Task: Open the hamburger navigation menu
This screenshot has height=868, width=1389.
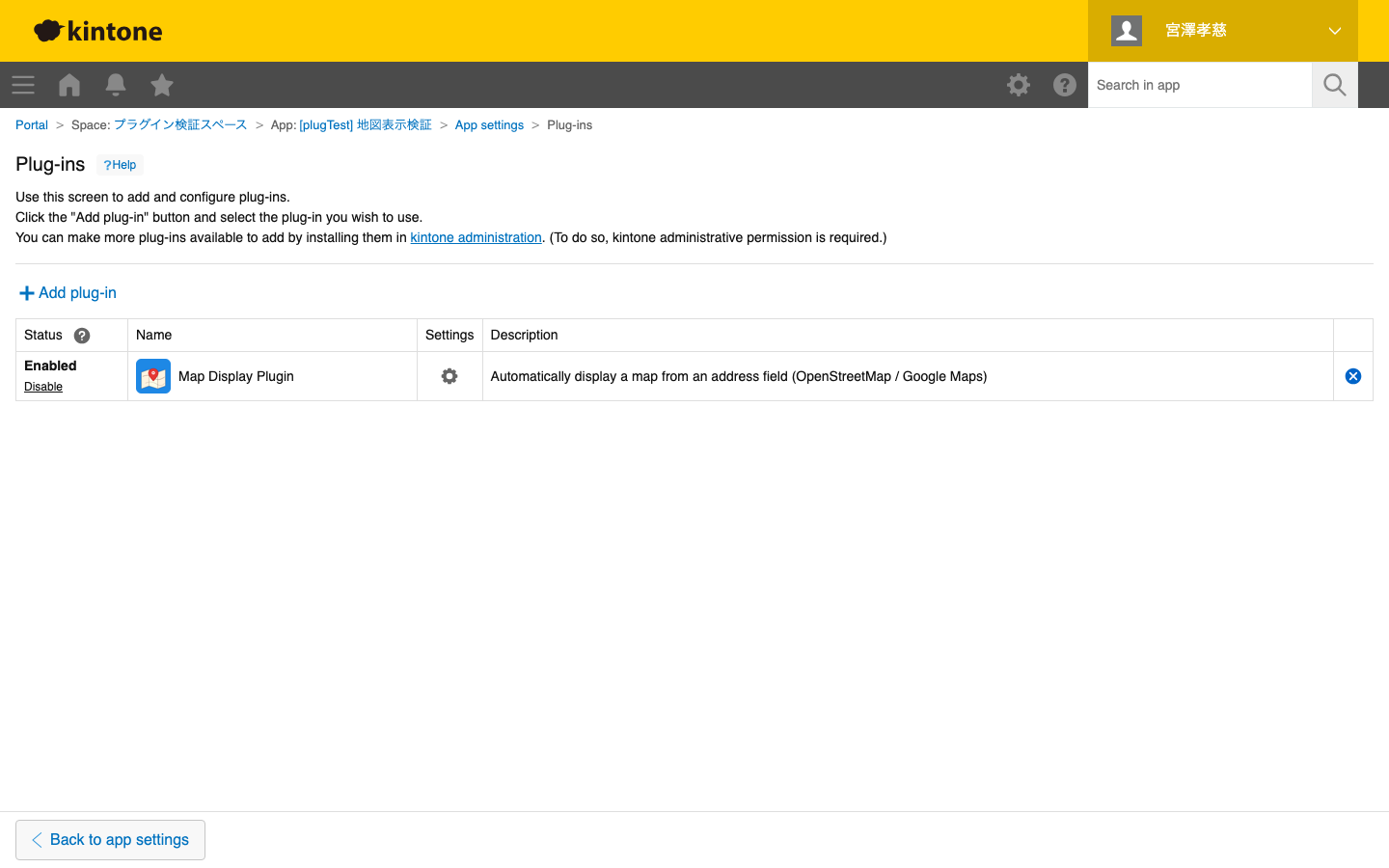Action: (23, 85)
